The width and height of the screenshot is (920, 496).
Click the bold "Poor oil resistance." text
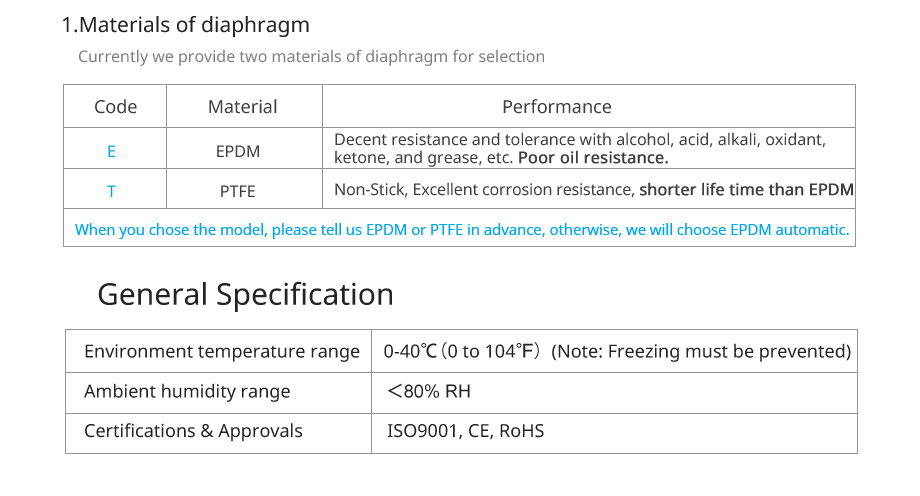pos(594,158)
